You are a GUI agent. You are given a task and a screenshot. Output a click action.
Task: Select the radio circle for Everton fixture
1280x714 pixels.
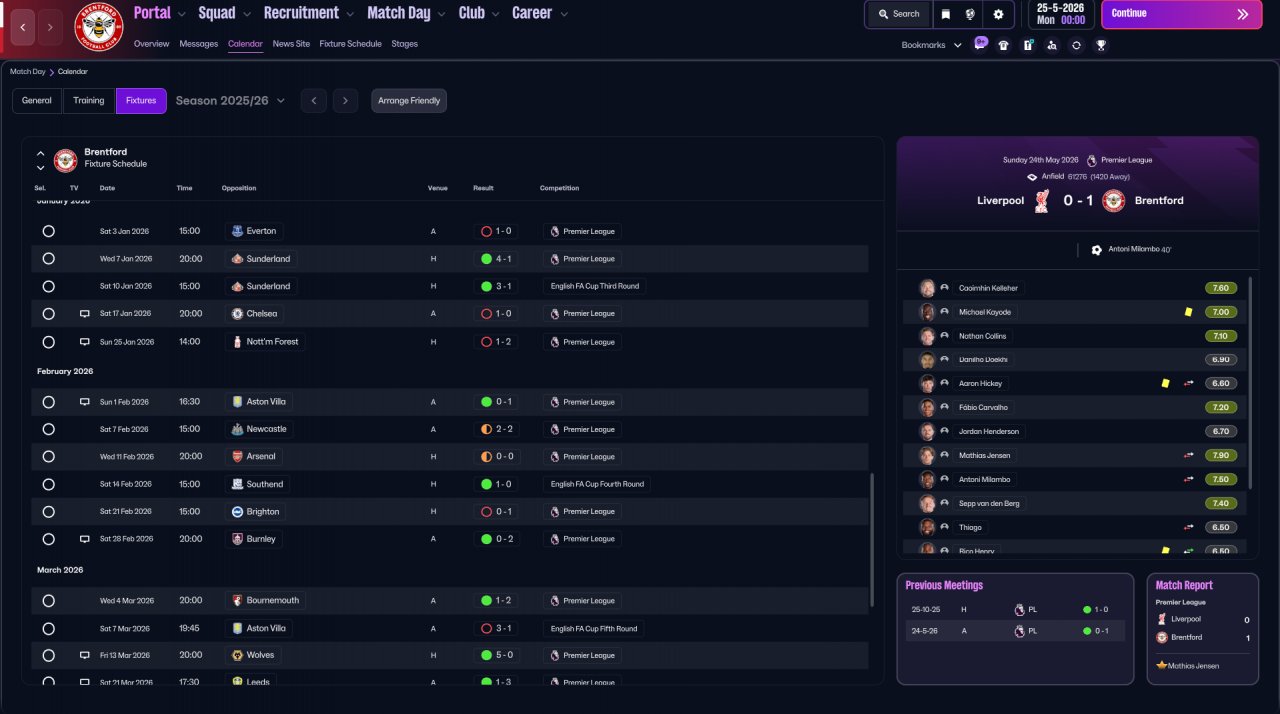[48, 231]
